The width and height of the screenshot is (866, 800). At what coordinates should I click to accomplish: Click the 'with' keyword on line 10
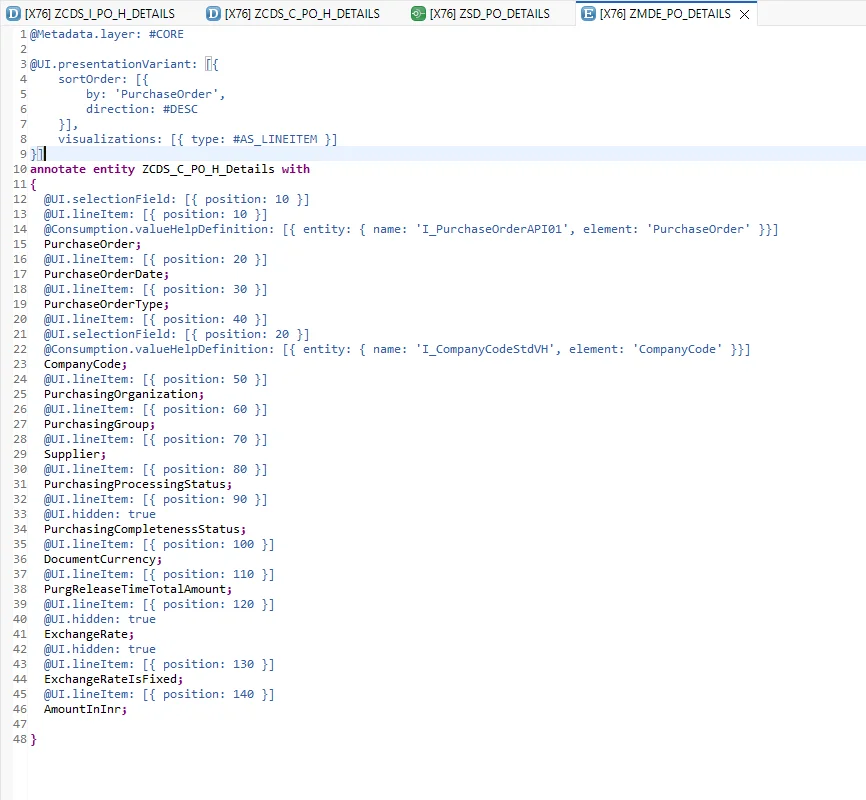(295, 169)
